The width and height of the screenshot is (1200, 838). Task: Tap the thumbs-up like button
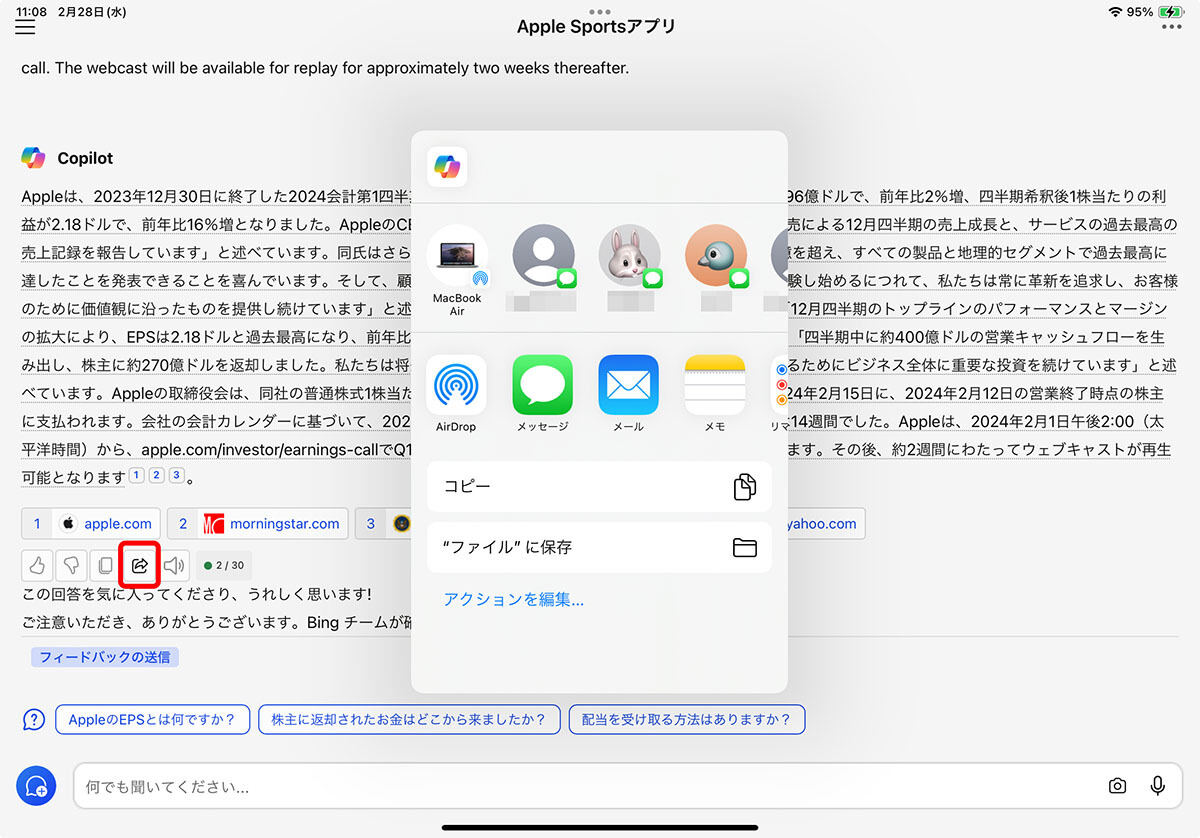38,566
